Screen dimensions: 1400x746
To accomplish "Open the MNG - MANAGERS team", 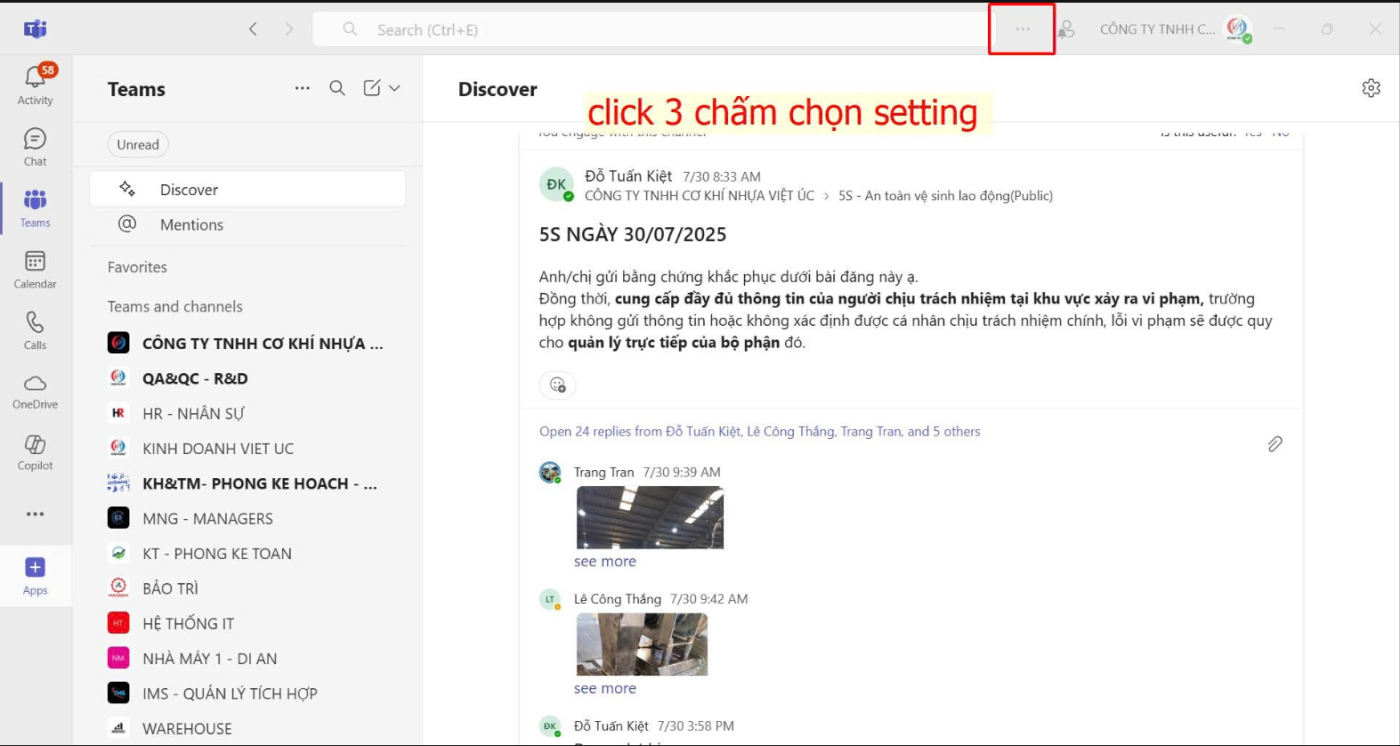I will pos(248,518).
